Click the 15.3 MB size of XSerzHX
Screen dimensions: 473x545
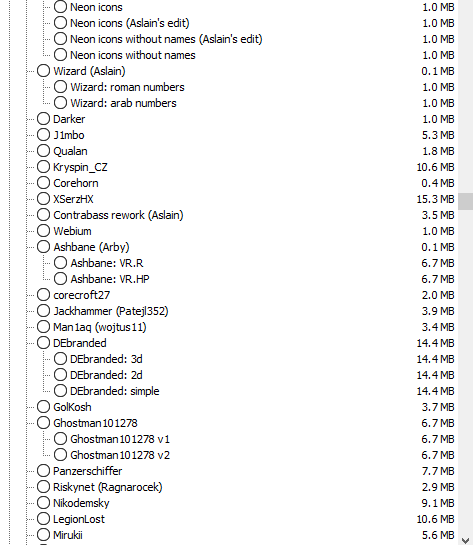(x=435, y=199)
